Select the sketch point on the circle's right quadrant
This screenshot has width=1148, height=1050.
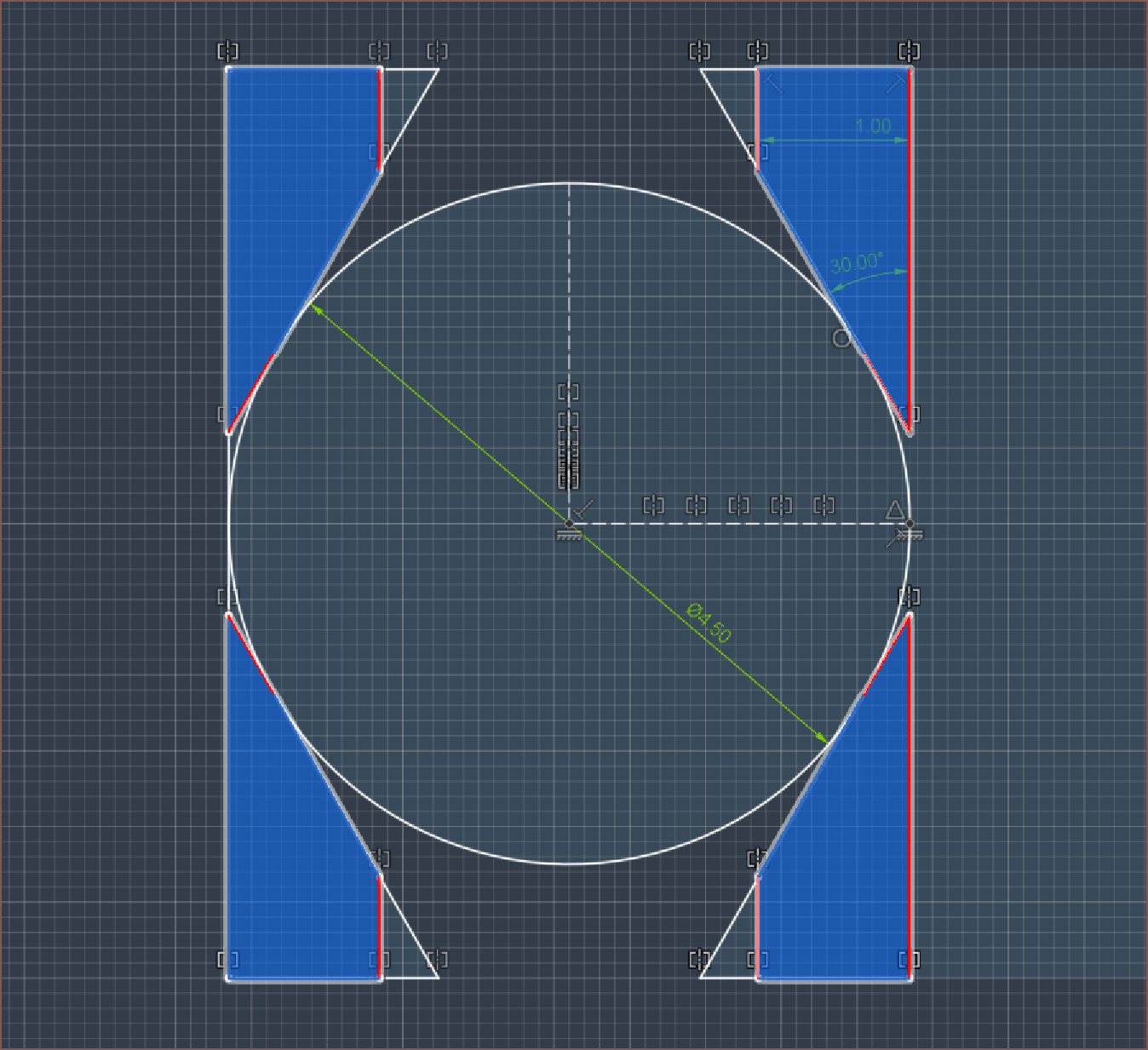click(910, 524)
